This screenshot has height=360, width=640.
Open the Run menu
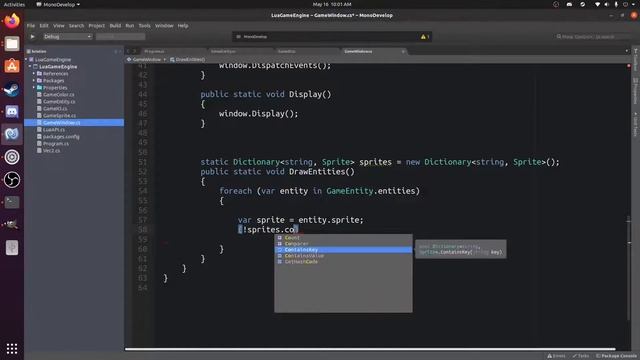coord(130,26)
